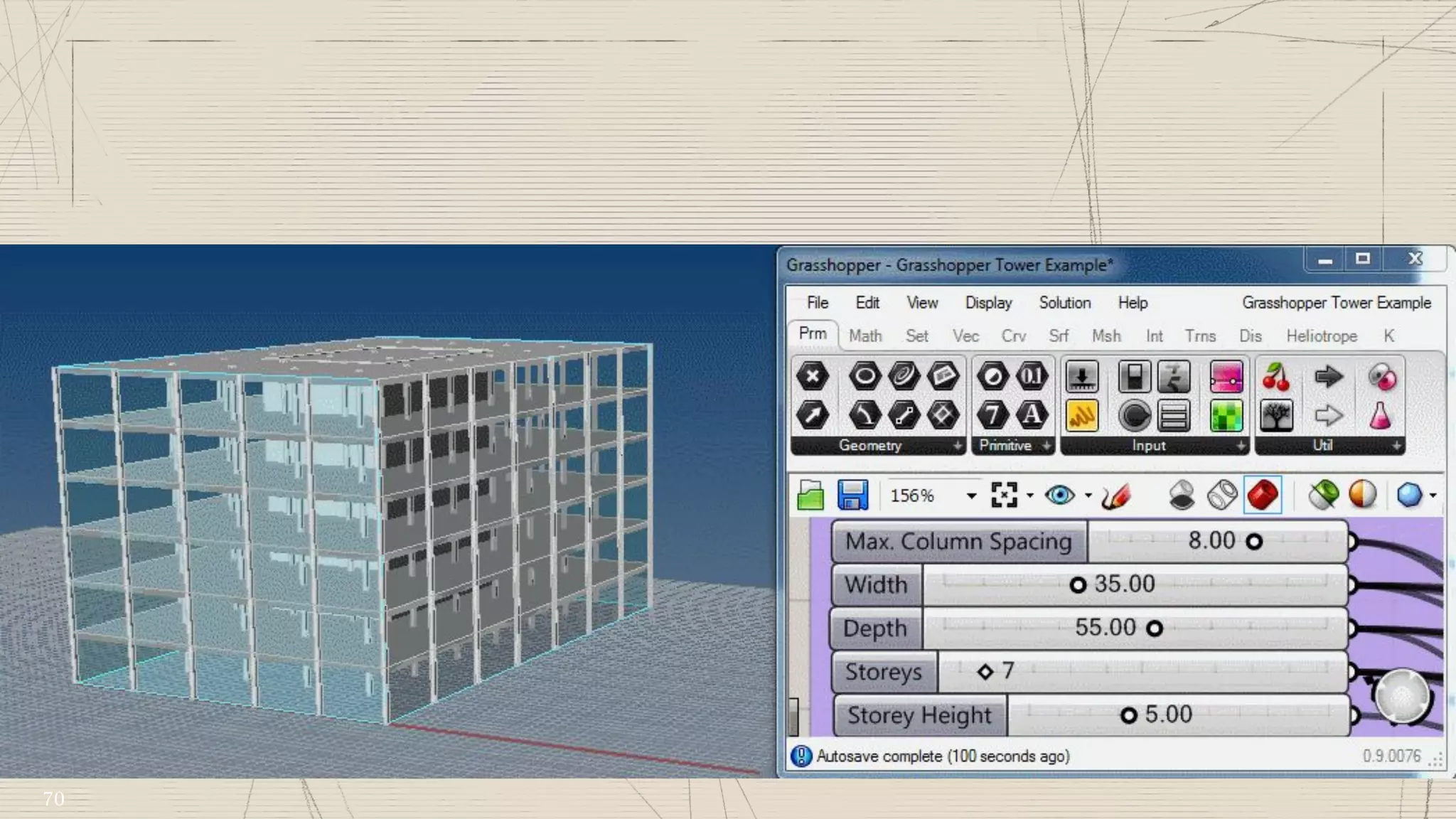Viewport: 1456px width, 819px height.
Task: Toggle wireframe preview mode icon
Action: tap(1222, 495)
